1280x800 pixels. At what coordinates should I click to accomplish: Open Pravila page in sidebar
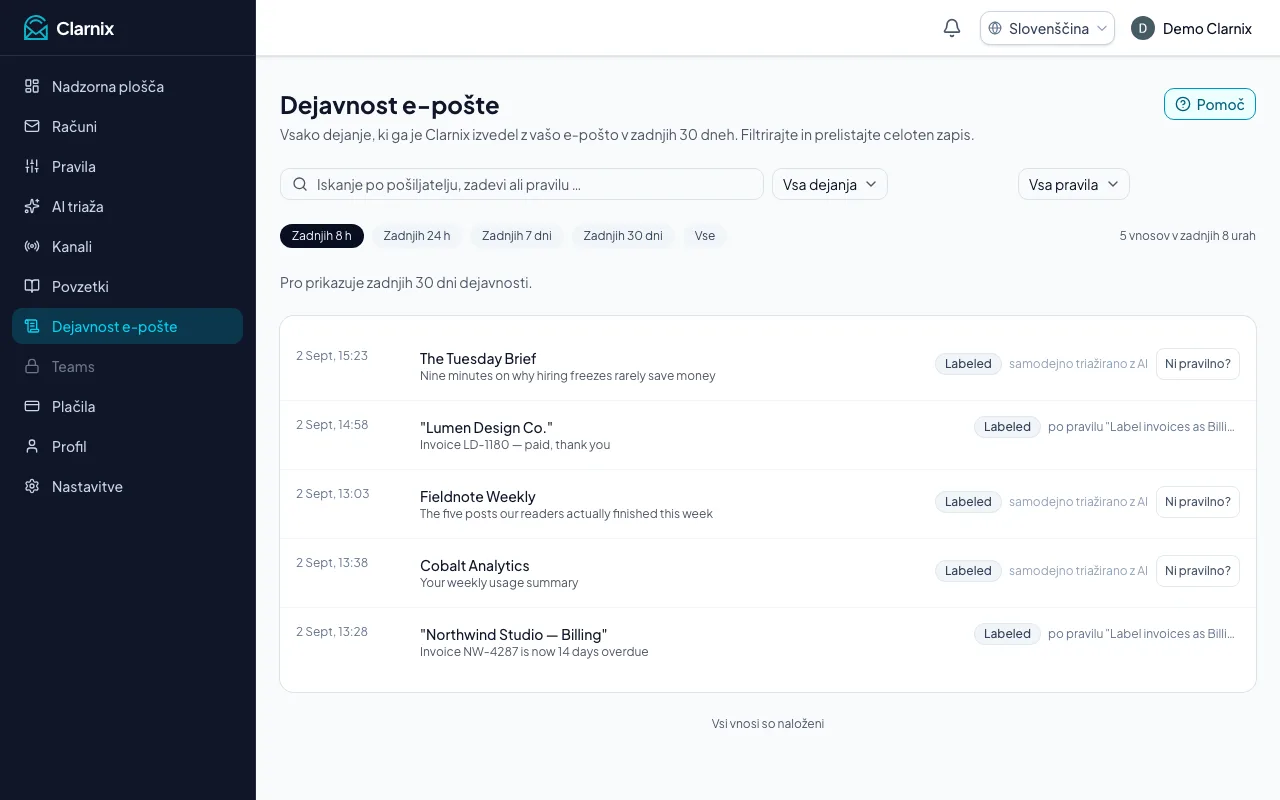coord(127,166)
